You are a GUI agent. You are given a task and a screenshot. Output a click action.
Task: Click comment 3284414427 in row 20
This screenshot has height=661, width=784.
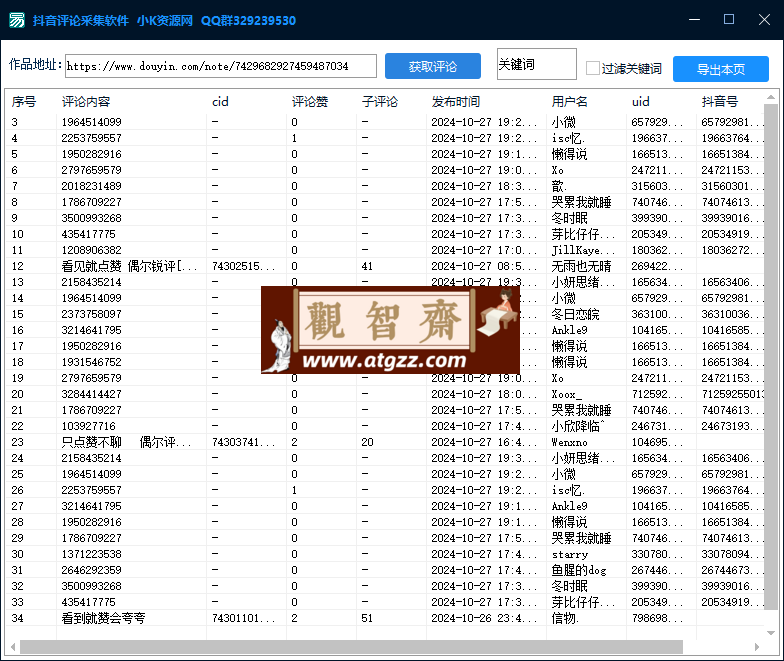pos(92,394)
